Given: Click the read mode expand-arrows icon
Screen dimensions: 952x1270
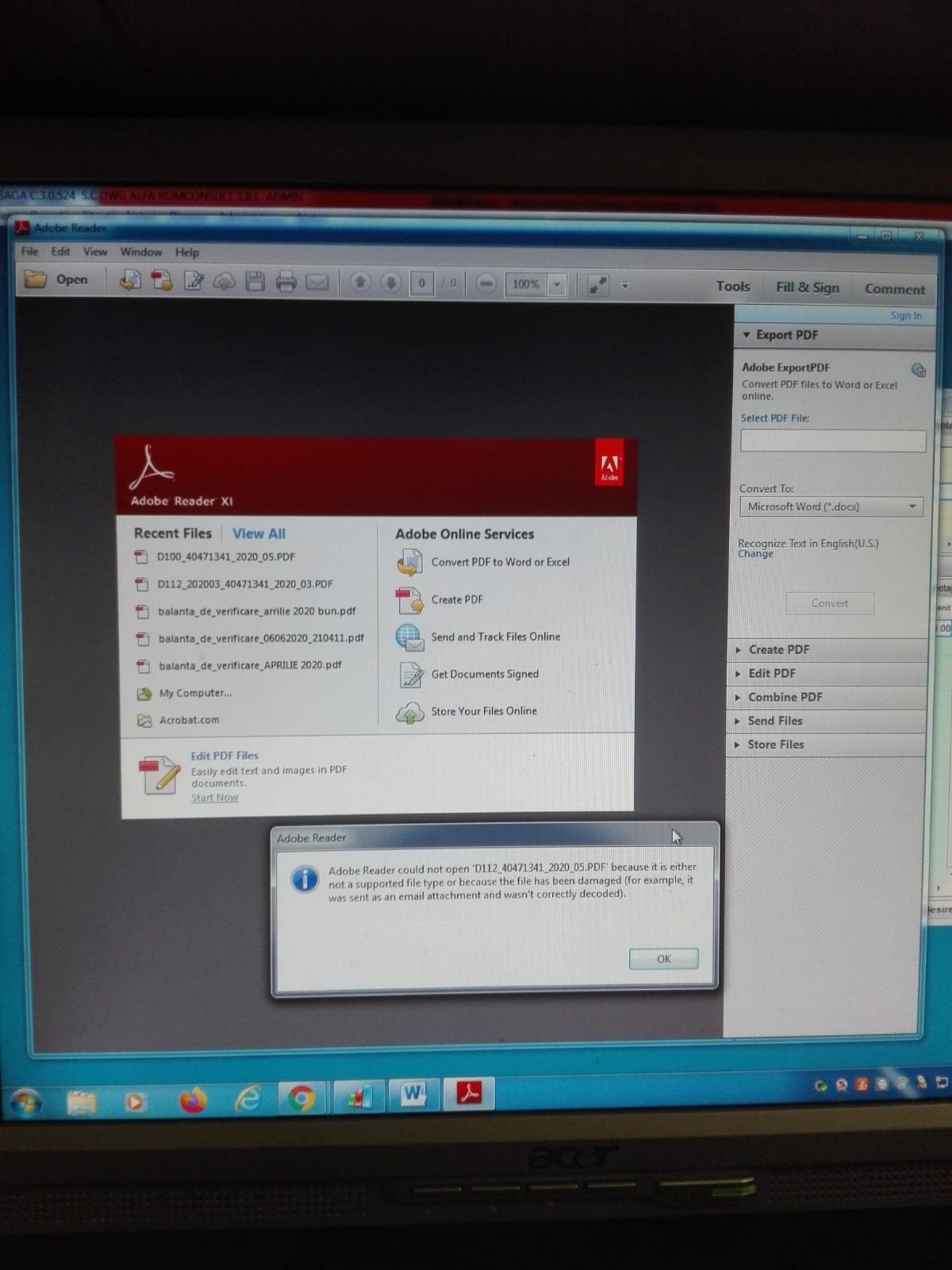Looking at the screenshot, I should click(597, 285).
